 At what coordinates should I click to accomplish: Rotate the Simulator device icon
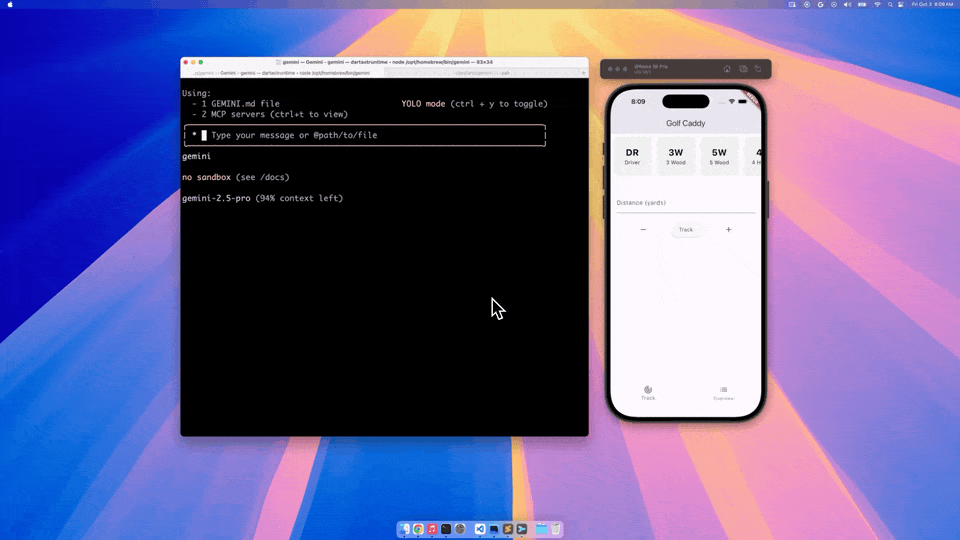coord(758,69)
